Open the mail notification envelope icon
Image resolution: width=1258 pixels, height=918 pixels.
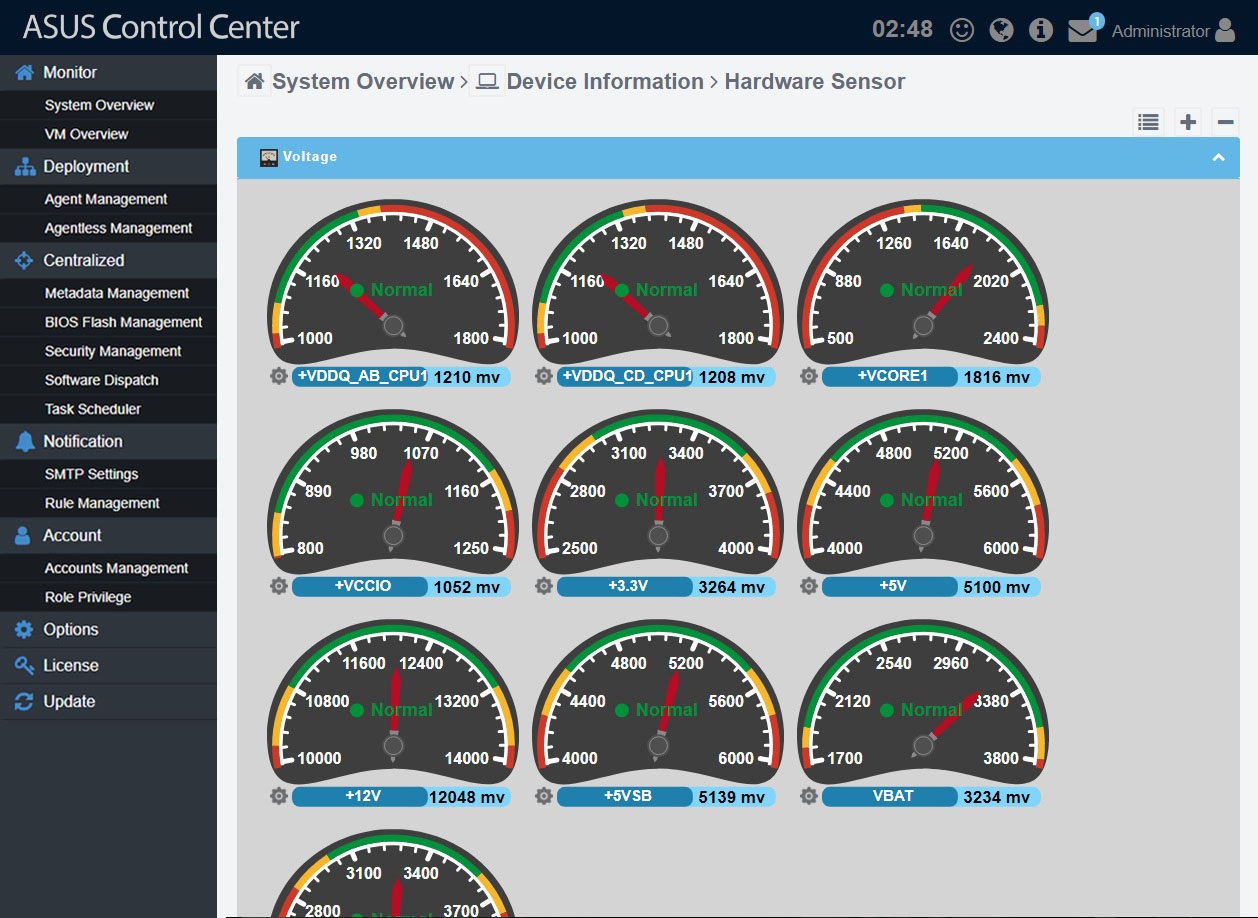tap(1083, 30)
